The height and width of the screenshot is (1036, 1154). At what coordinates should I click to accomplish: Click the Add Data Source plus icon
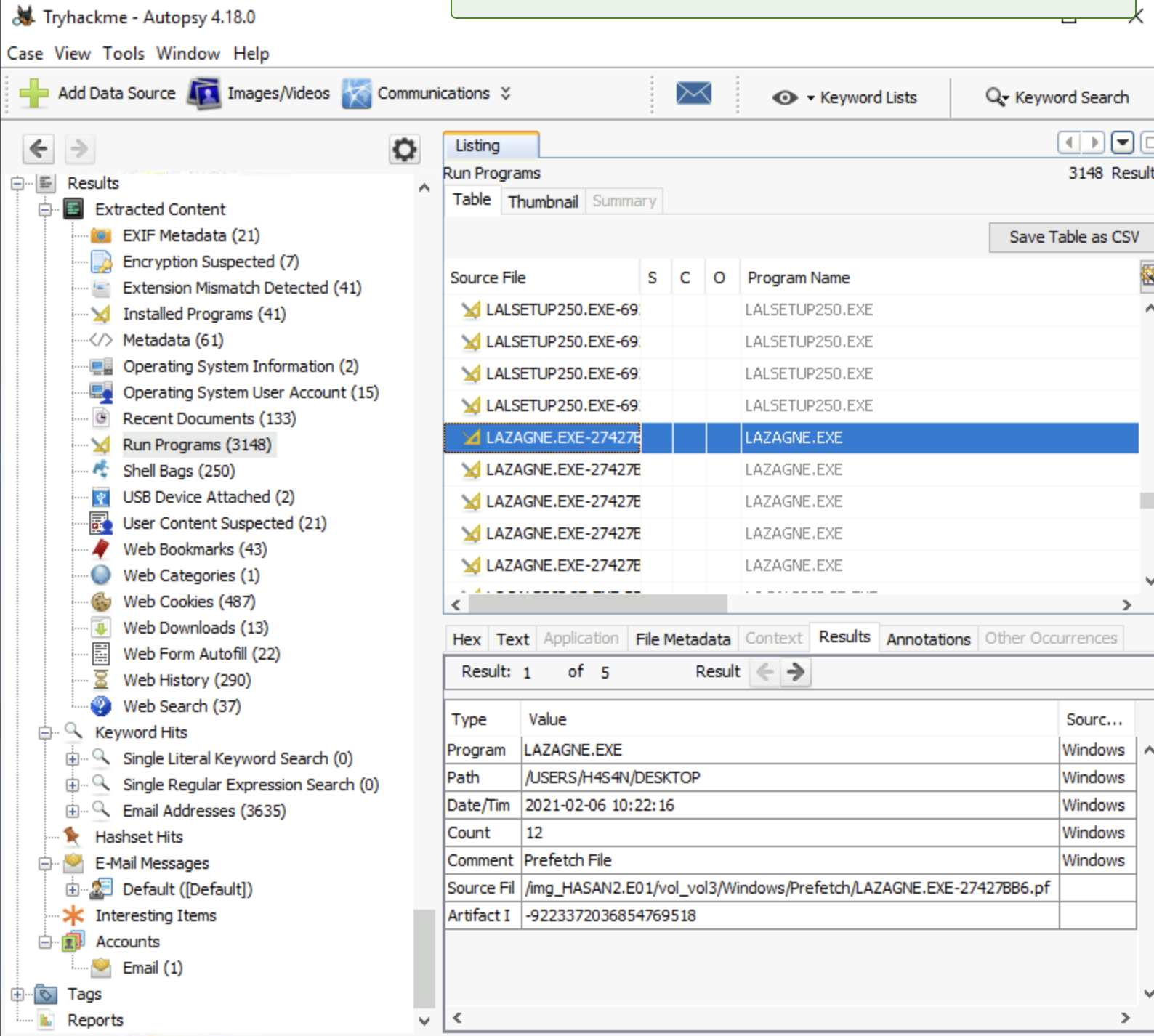coord(33,94)
